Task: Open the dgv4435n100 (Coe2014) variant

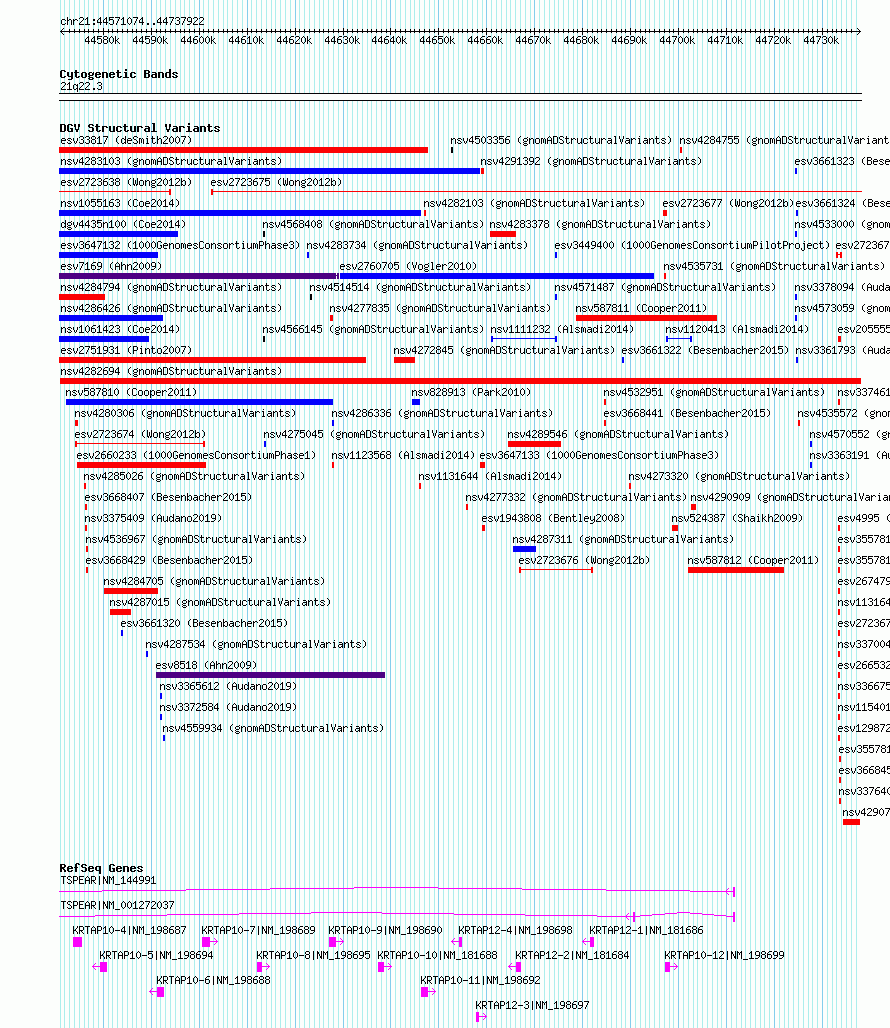Action: [x=119, y=234]
